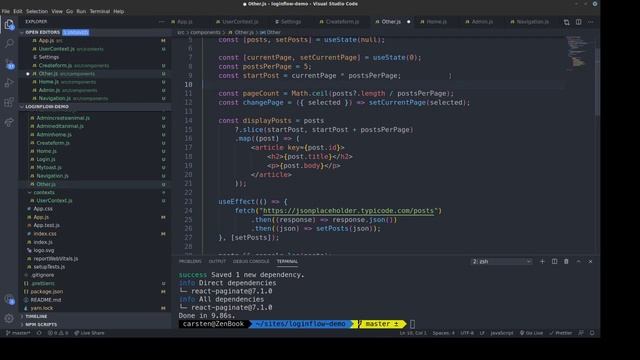Open errors and warnings count in status bar
This screenshot has height=360, width=640.
pyautogui.click(x=58, y=333)
